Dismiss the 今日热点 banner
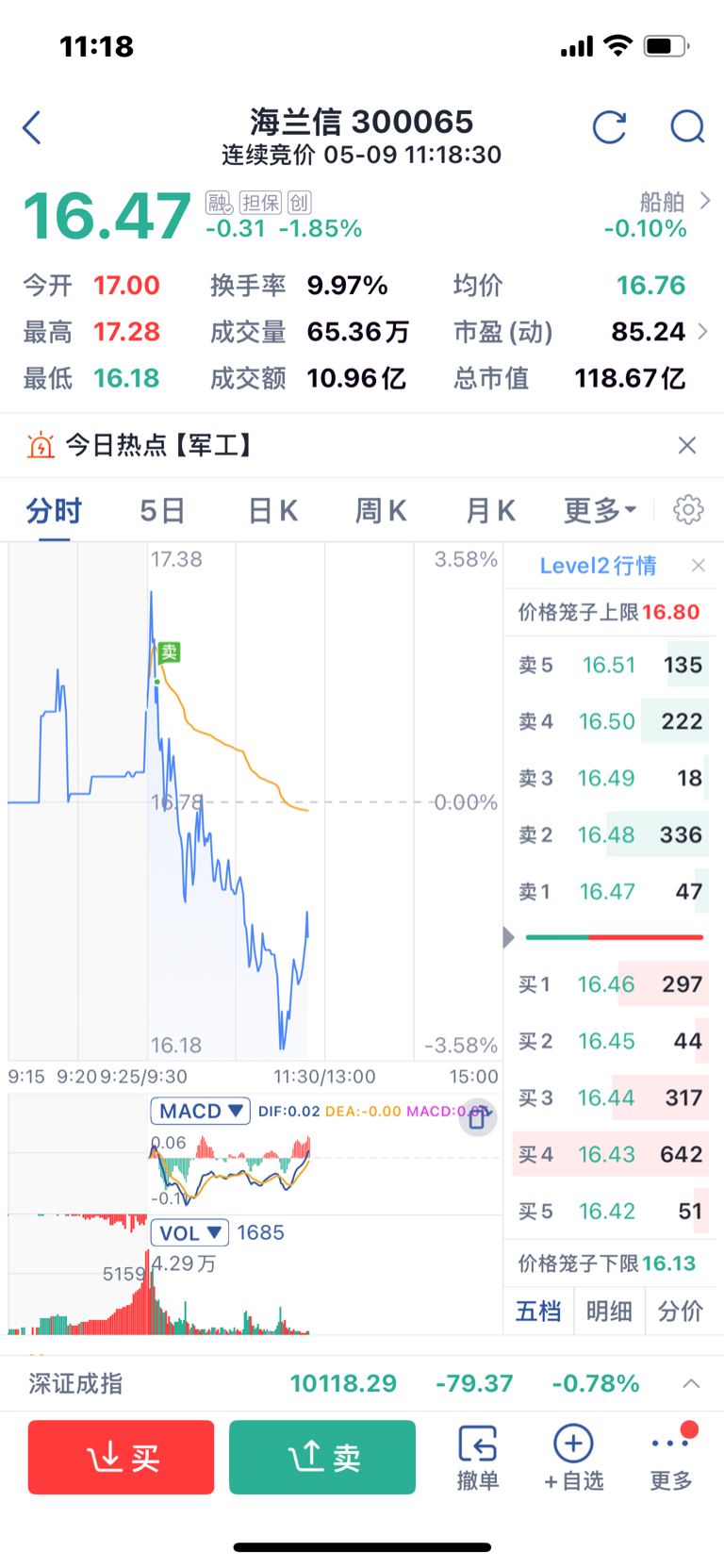724x1568 pixels. click(687, 445)
